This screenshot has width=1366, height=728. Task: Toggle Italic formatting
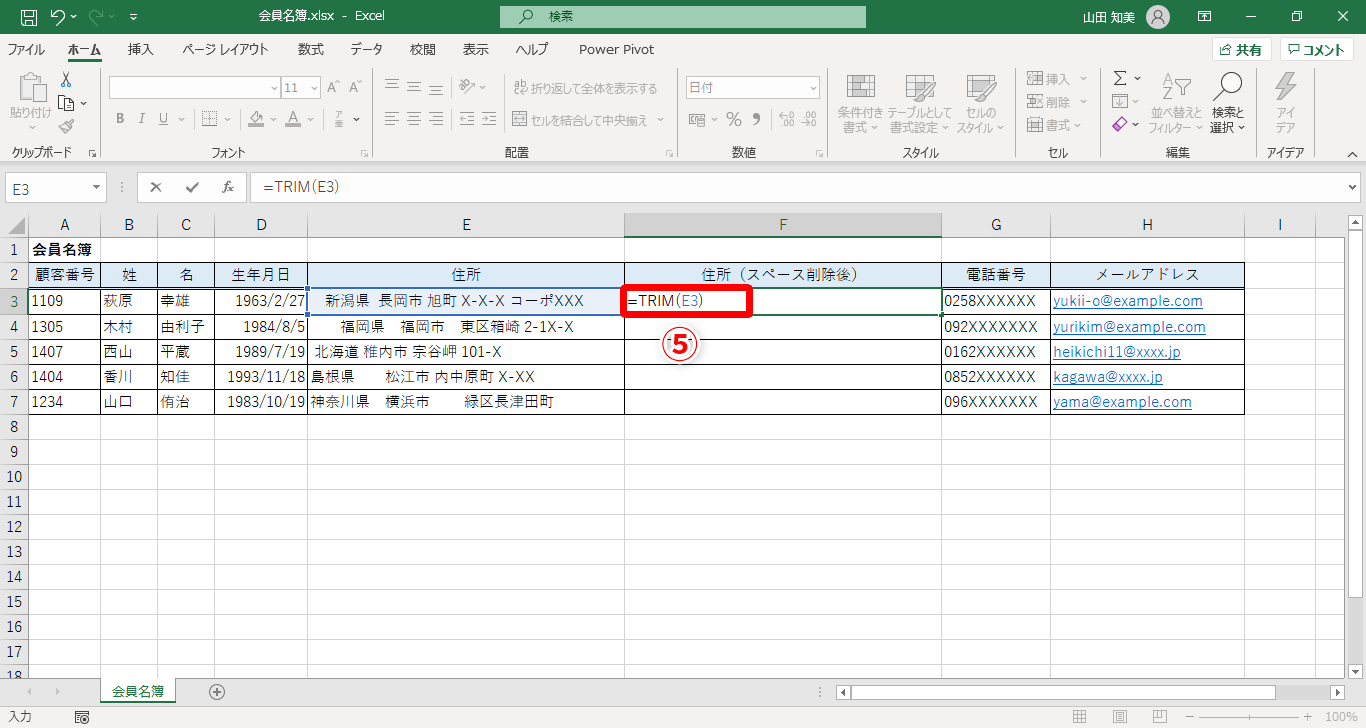[x=144, y=120]
